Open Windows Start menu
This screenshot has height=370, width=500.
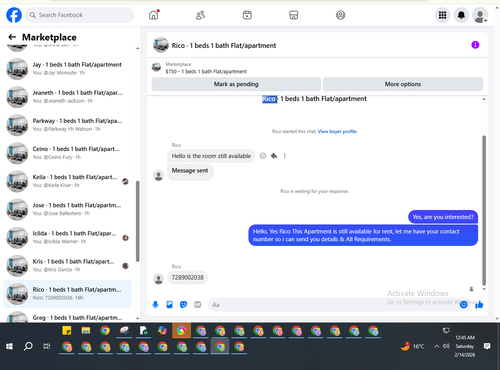(x=9, y=346)
